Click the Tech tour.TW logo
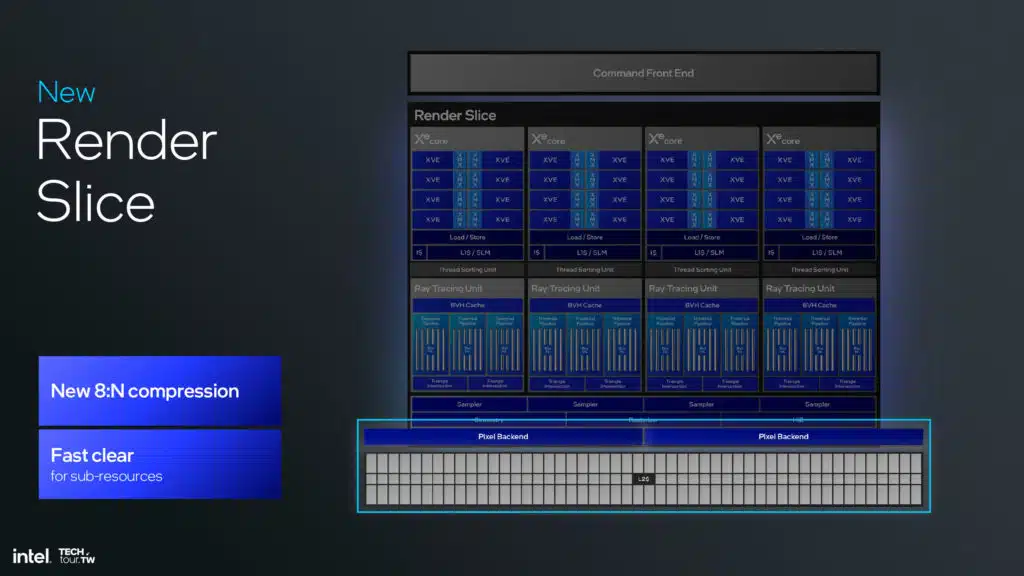The width and height of the screenshot is (1024, 576). tap(76, 556)
